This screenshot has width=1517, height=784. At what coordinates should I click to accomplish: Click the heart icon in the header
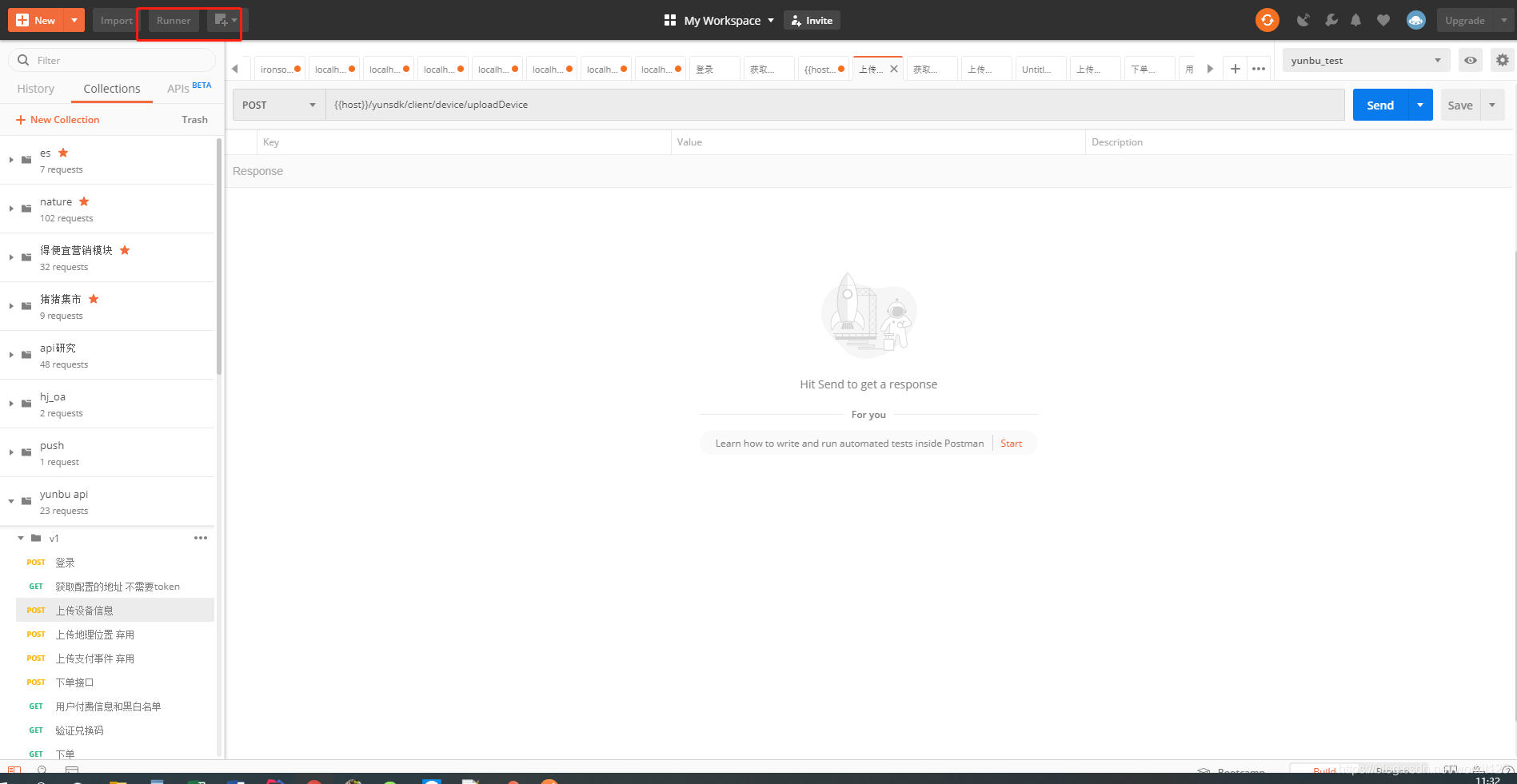click(x=1383, y=20)
